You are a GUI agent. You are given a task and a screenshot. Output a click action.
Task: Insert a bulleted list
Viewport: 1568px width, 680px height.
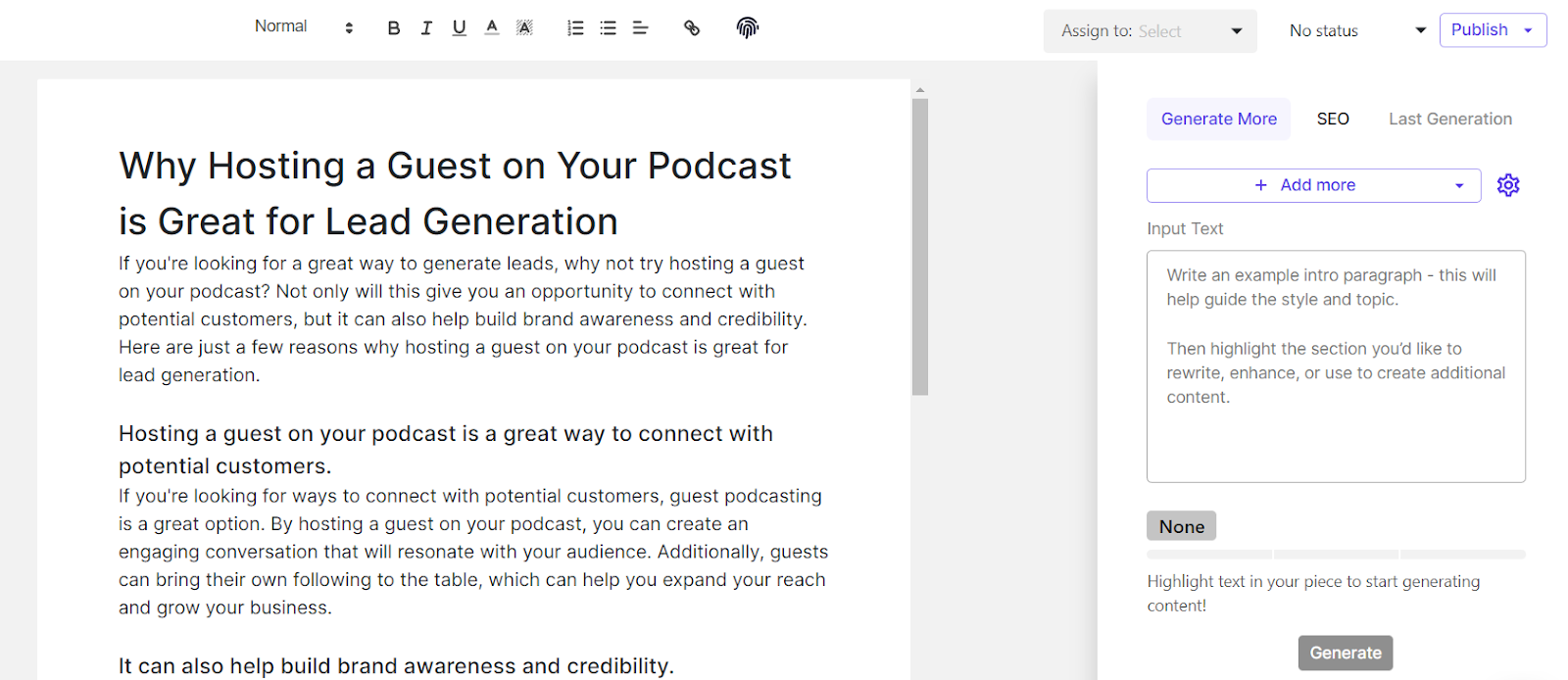point(608,28)
